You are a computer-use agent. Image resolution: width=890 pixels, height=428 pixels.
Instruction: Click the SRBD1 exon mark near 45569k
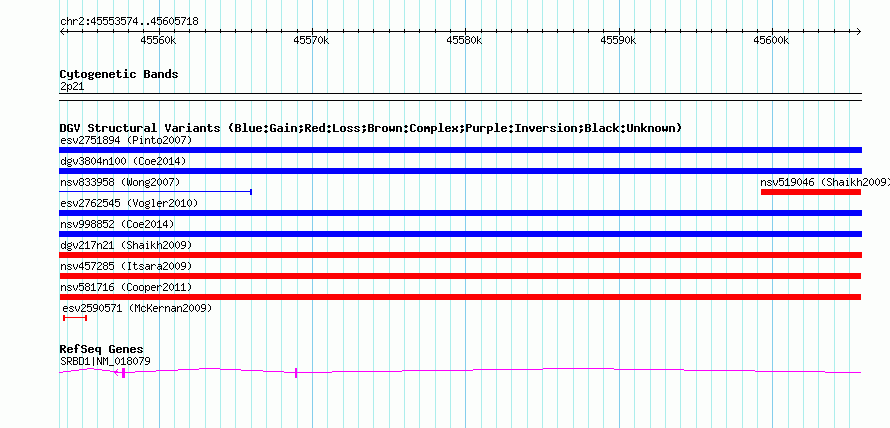tap(296, 372)
